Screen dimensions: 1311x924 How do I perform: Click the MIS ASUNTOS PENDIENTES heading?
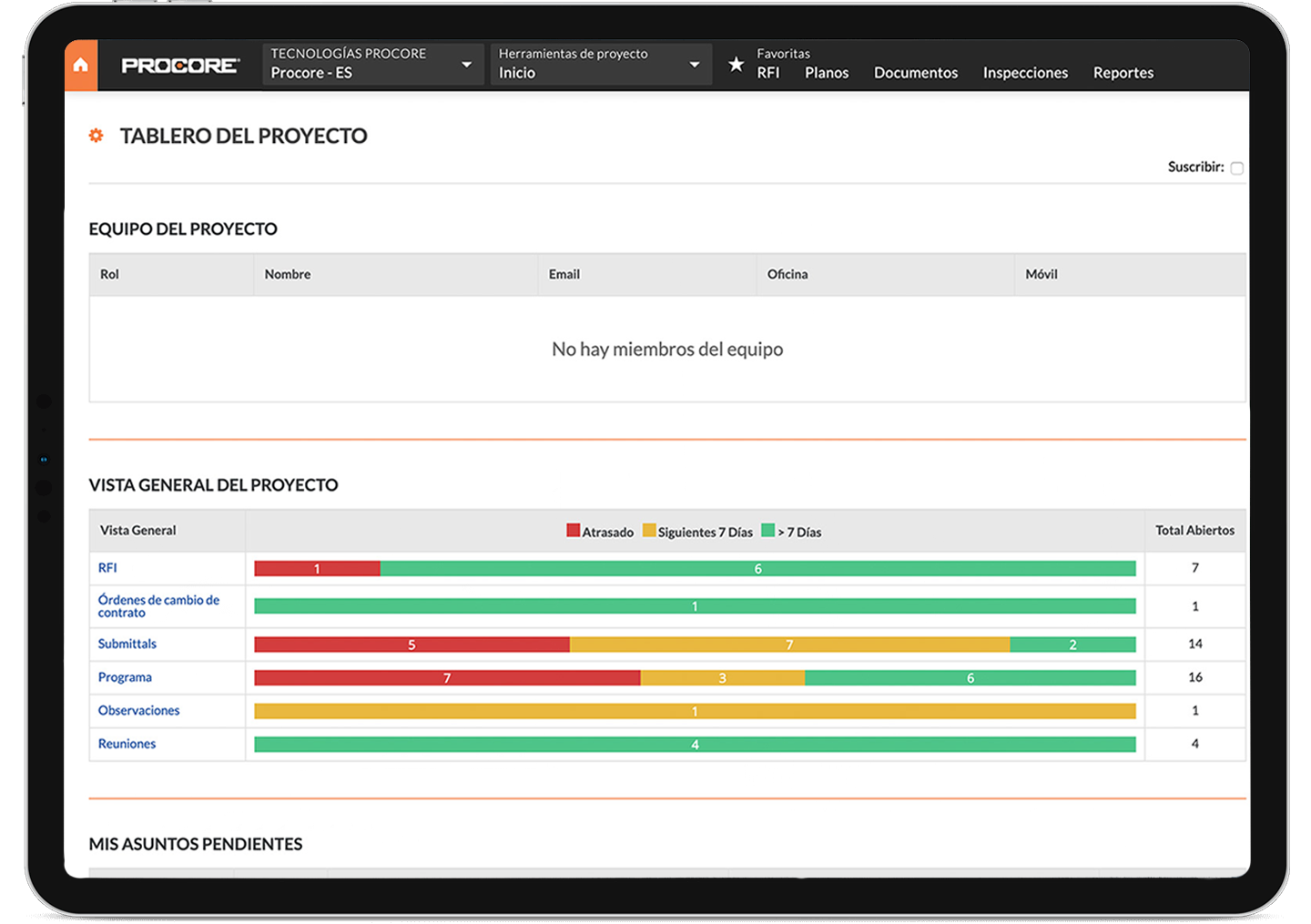[x=196, y=844]
